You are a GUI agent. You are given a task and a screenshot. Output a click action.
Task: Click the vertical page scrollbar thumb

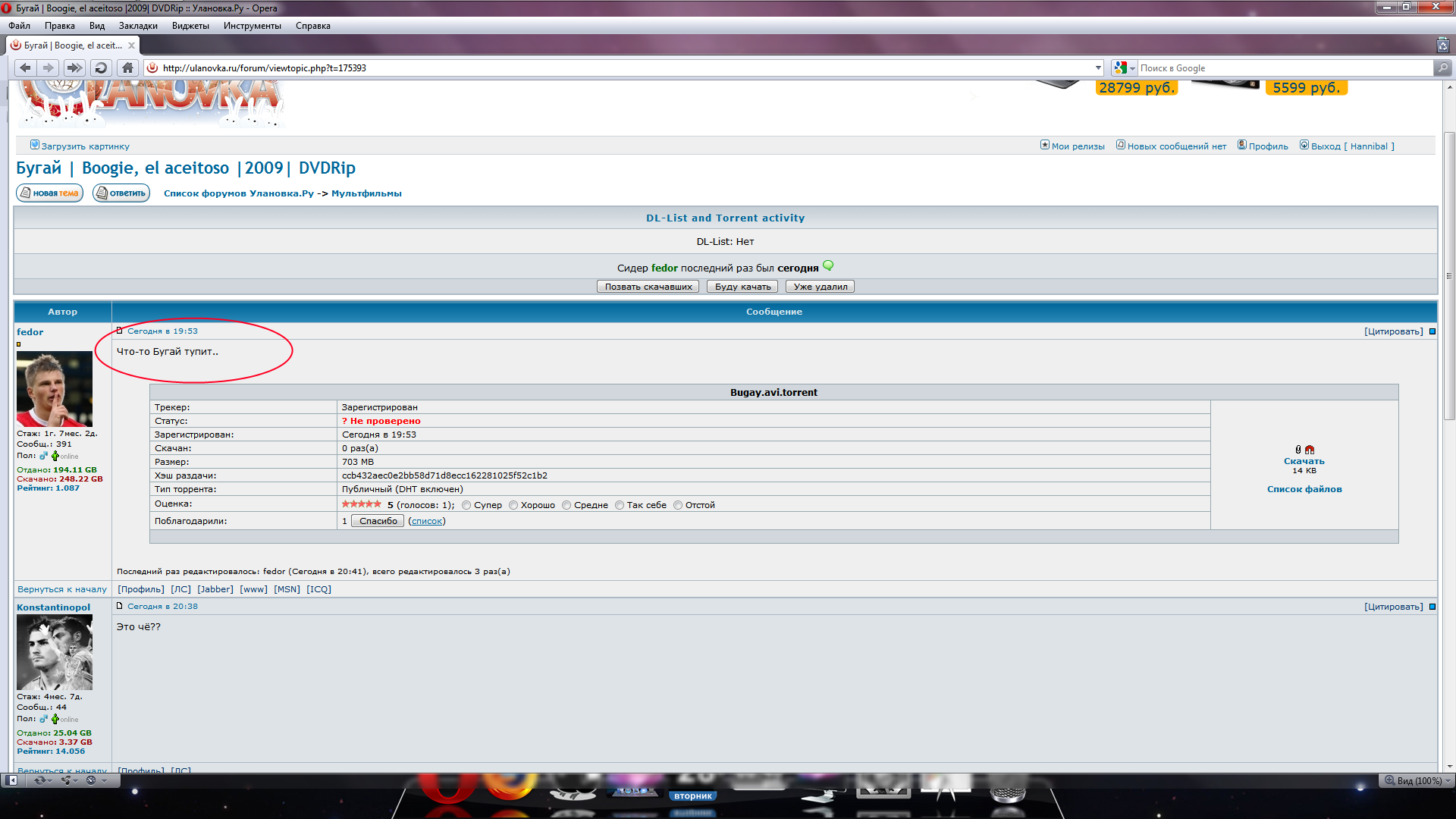(1449, 273)
